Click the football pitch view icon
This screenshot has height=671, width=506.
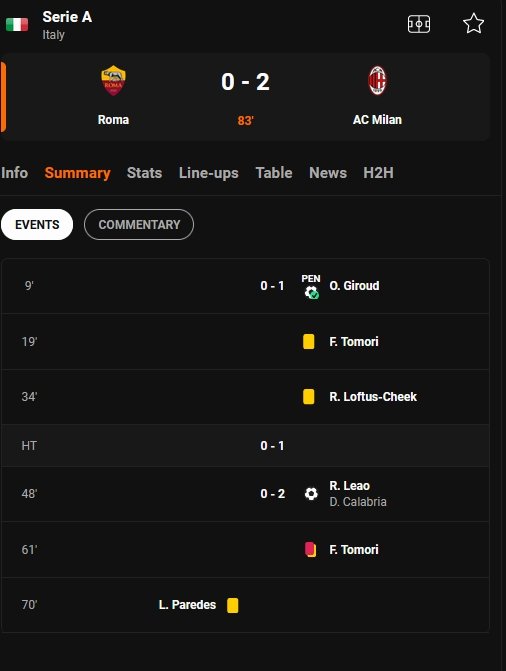pyautogui.click(x=419, y=24)
